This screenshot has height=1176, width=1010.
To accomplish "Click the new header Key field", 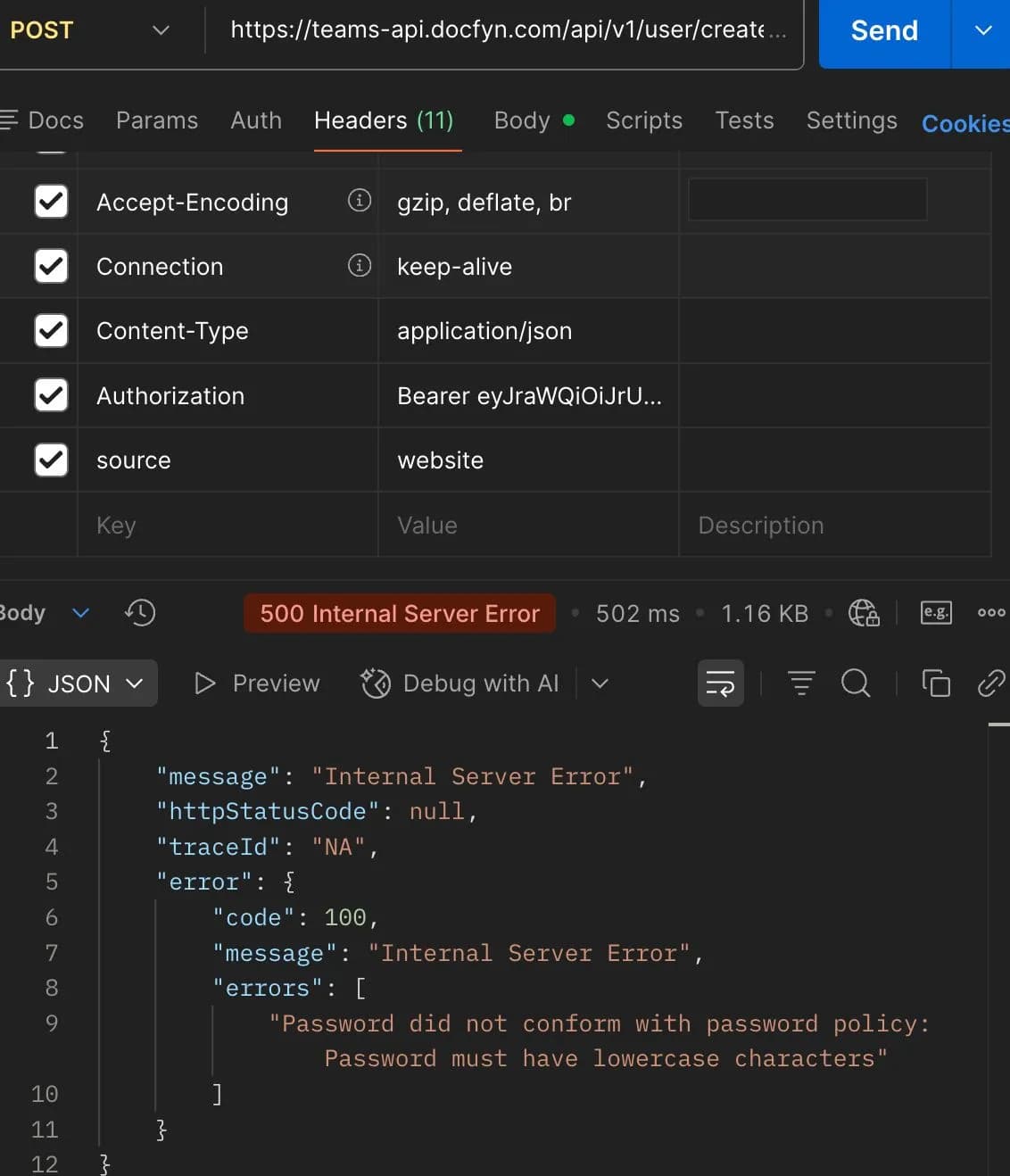I will [x=228, y=526].
